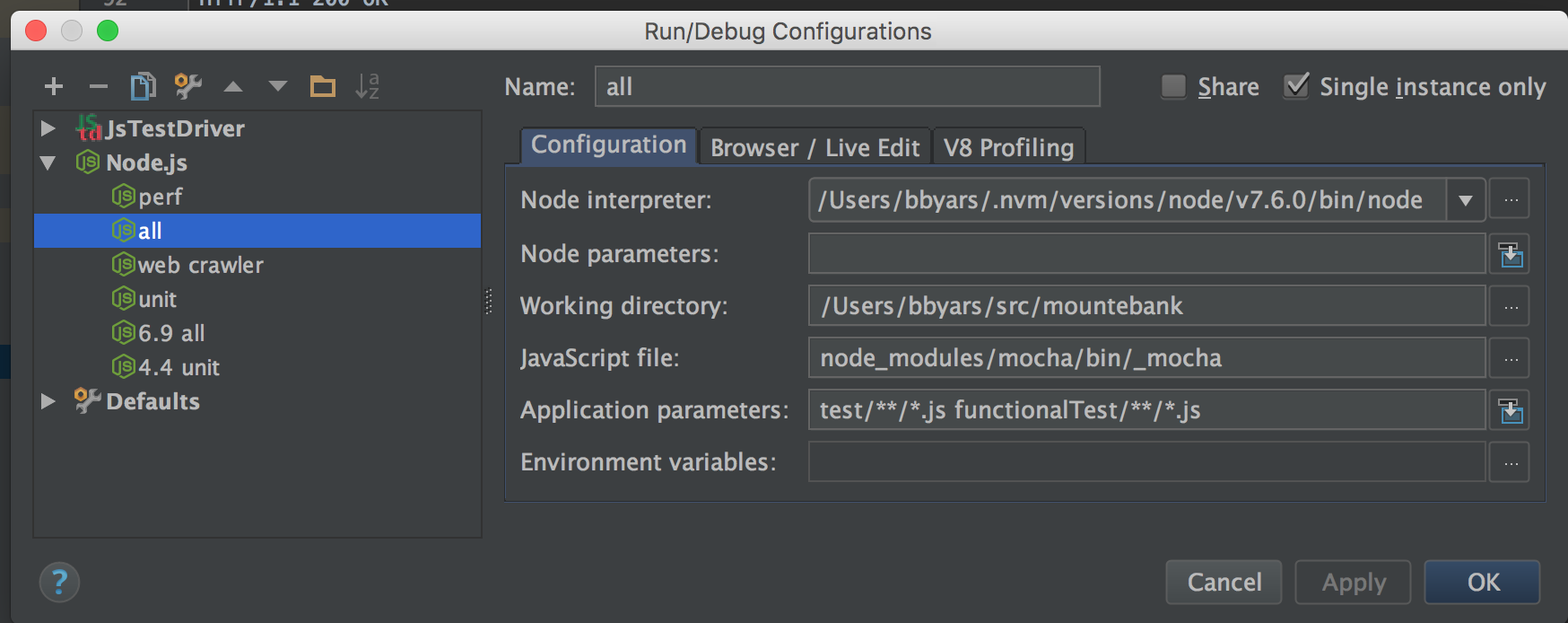
Task: Enable the Share checkbox
Action: pyautogui.click(x=1173, y=86)
